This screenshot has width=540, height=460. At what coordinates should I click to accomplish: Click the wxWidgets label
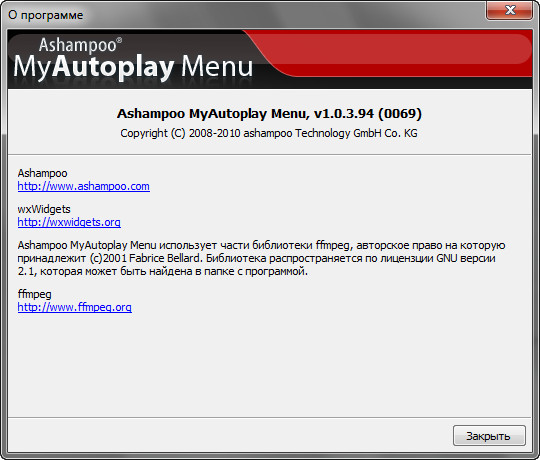44,209
